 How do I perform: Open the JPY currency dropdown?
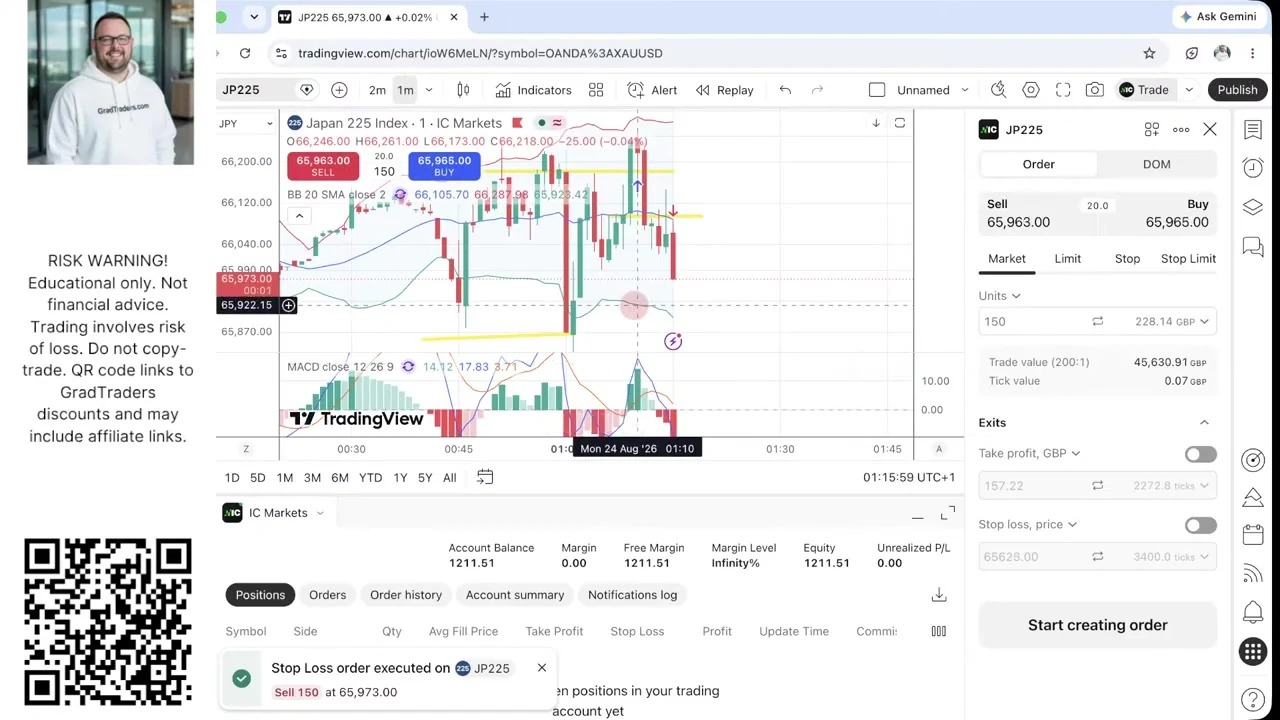(x=246, y=124)
